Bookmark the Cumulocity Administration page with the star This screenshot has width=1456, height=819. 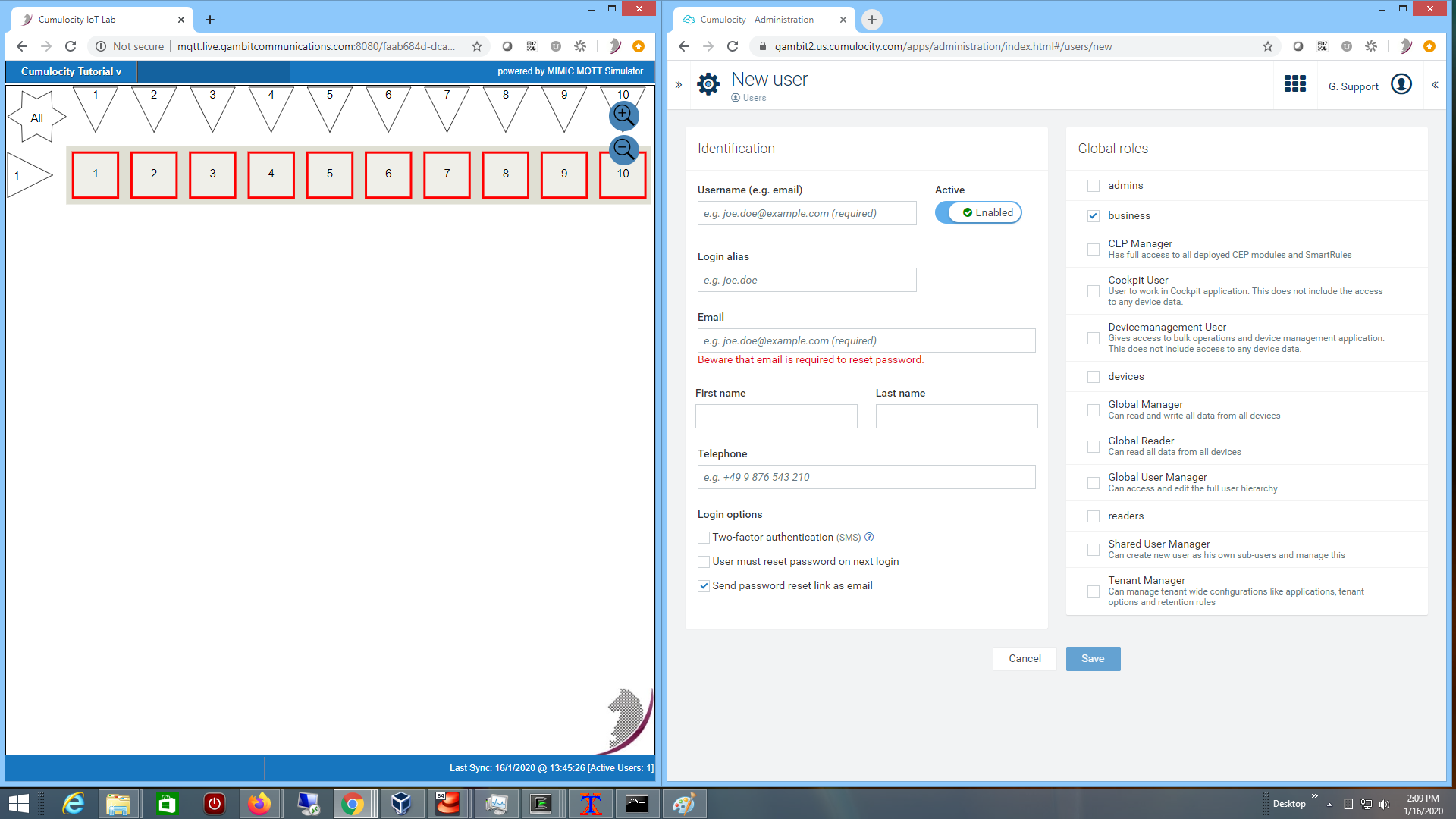(1268, 46)
